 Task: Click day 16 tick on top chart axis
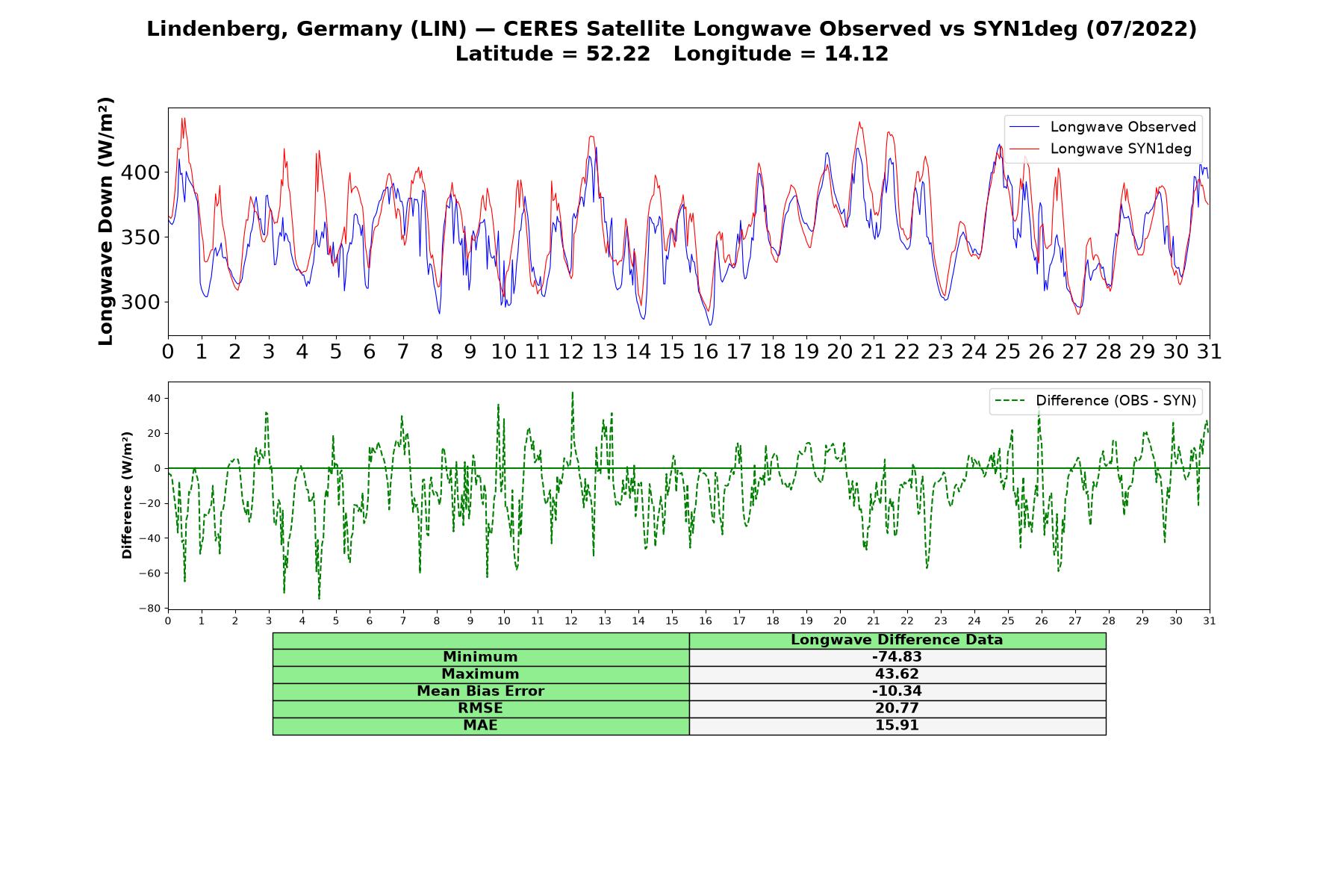tap(706, 351)
